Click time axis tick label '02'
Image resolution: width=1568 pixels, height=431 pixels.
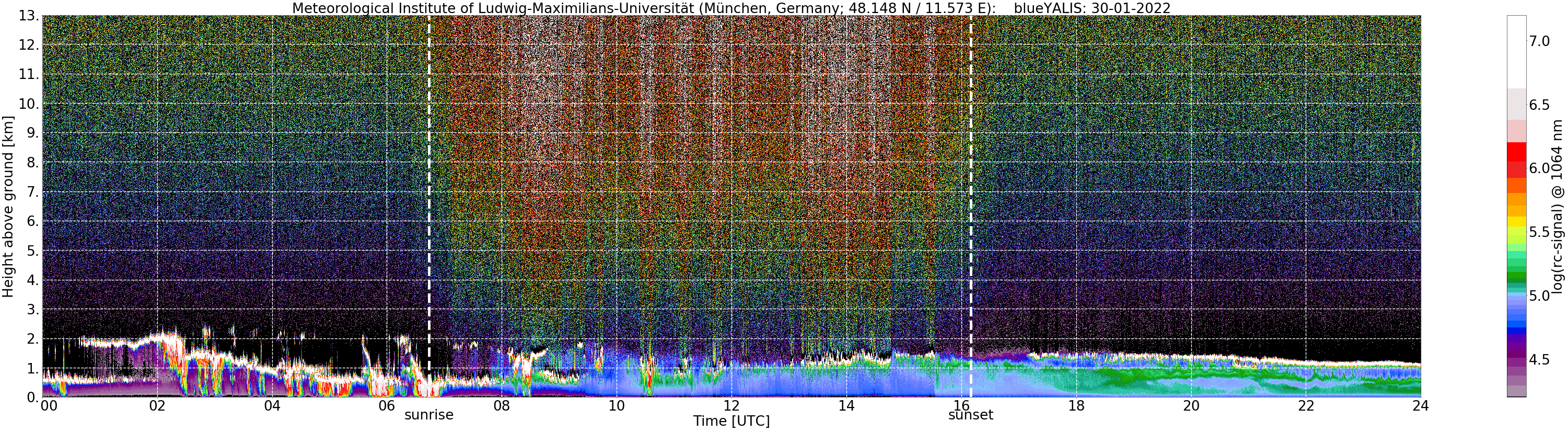(157, 406)
